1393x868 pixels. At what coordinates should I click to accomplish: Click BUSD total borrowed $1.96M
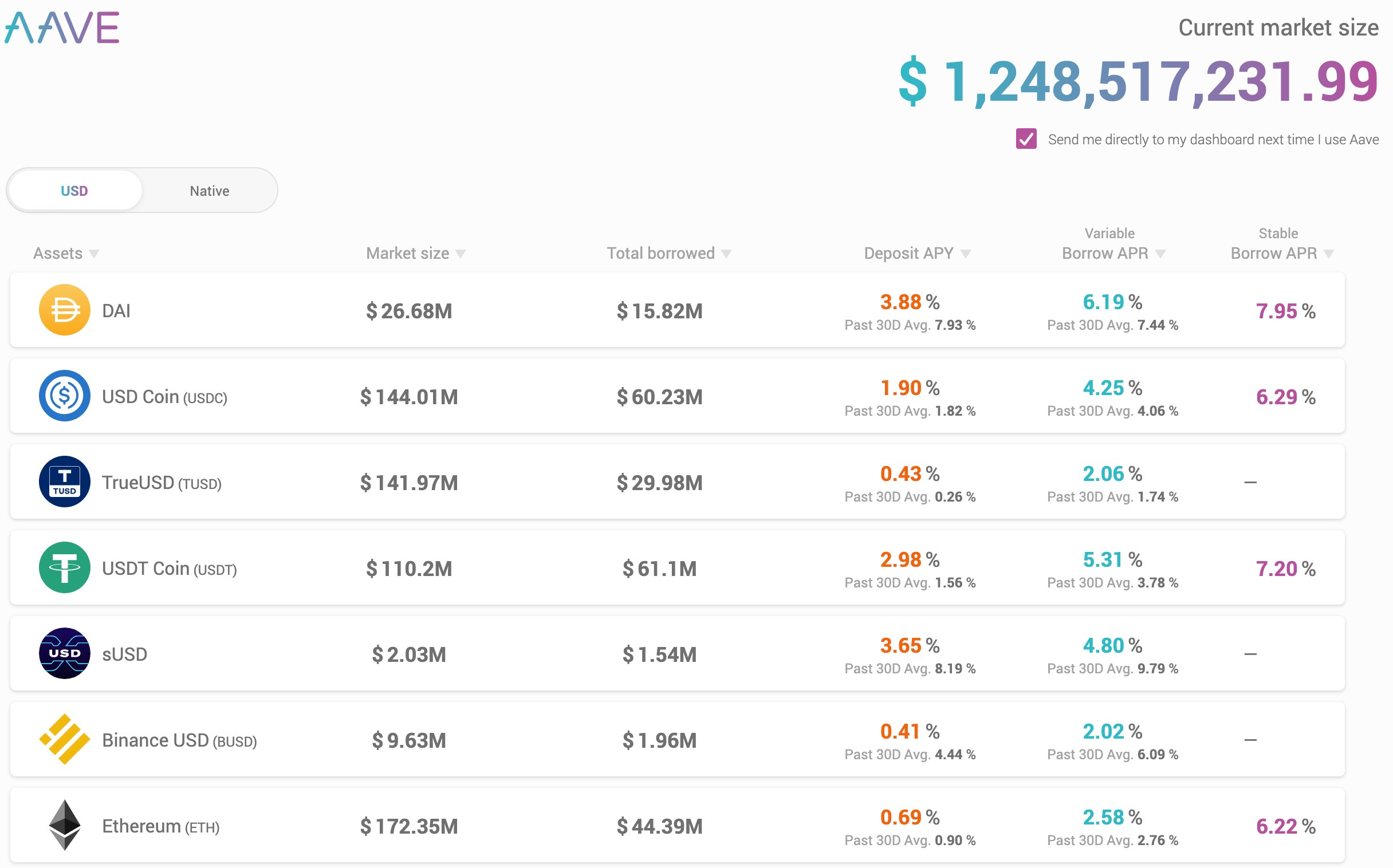(x=660, y=740)
